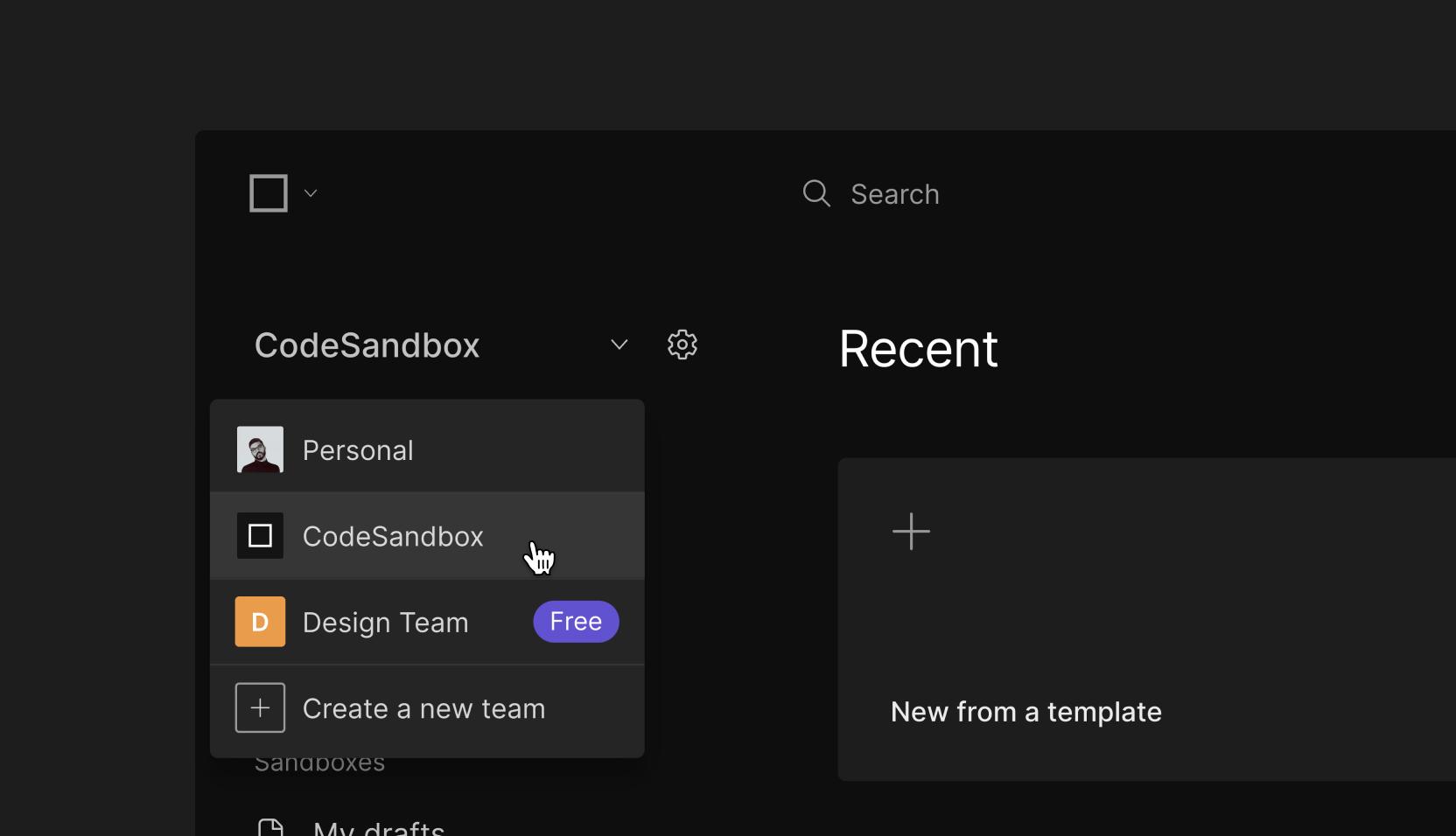Image resolution: width=1456 pixels, height=836 pixels.
Task: Click the orange Design Team 'D' icon
Action: coord(260,622)
